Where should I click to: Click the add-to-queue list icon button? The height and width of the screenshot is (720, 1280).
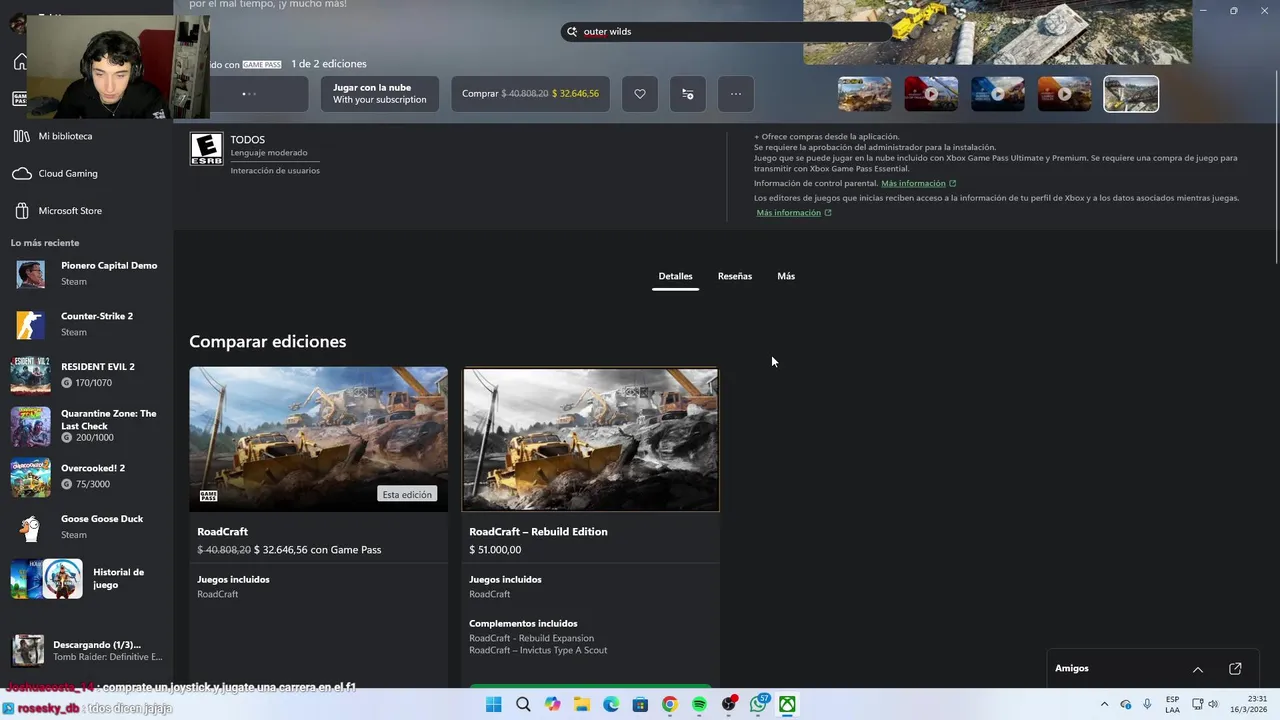(x=687, y=94)
